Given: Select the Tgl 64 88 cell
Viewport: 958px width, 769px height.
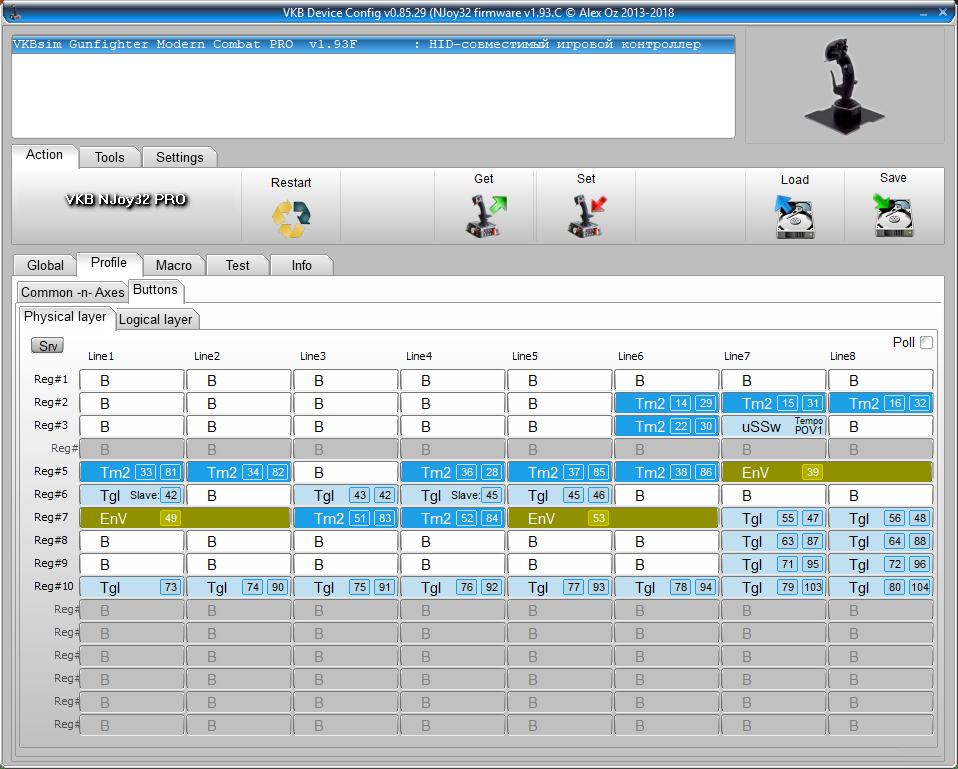Looking at the screenshot, I should (881, 541).
